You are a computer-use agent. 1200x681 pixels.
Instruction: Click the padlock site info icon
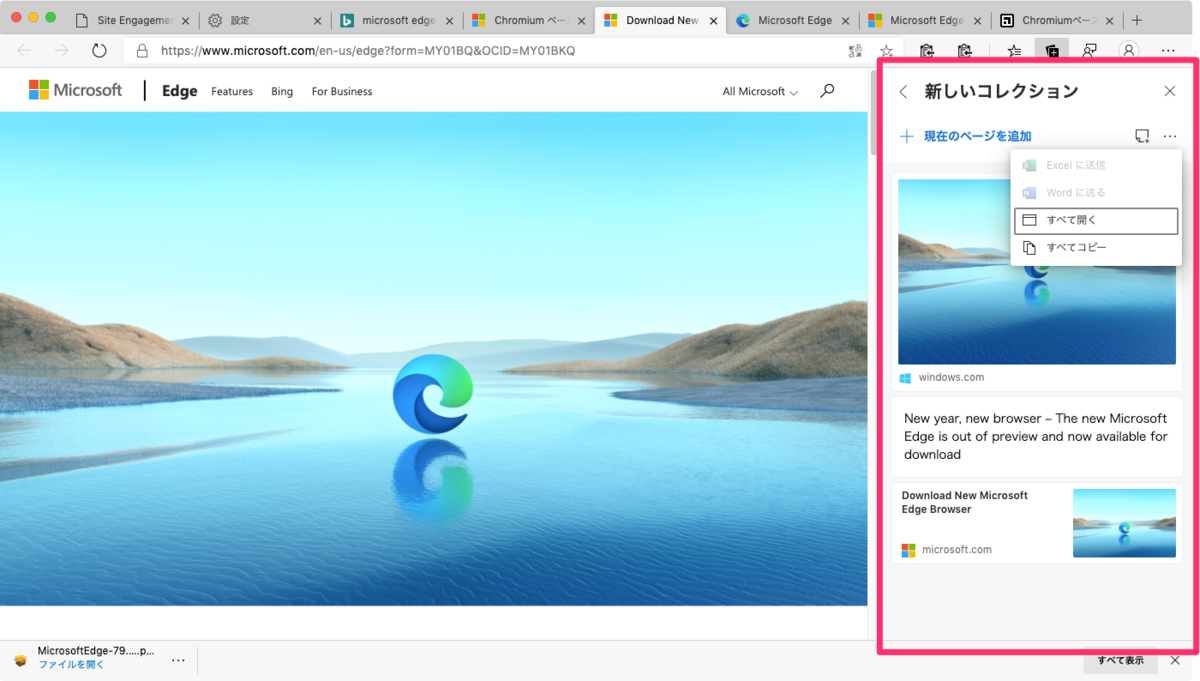[x=142, y=51]
